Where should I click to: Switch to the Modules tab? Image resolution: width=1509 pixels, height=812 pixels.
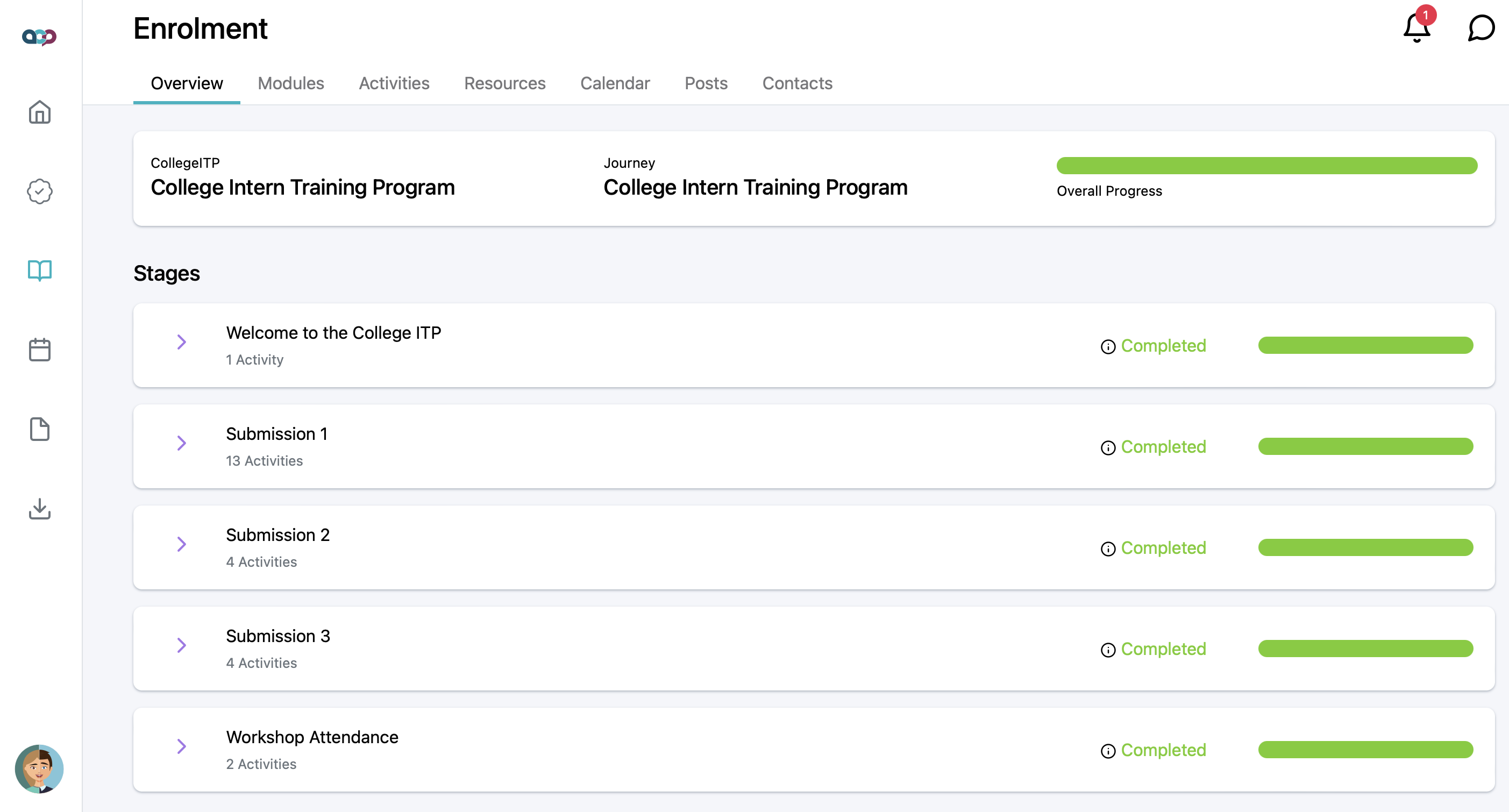290,83
